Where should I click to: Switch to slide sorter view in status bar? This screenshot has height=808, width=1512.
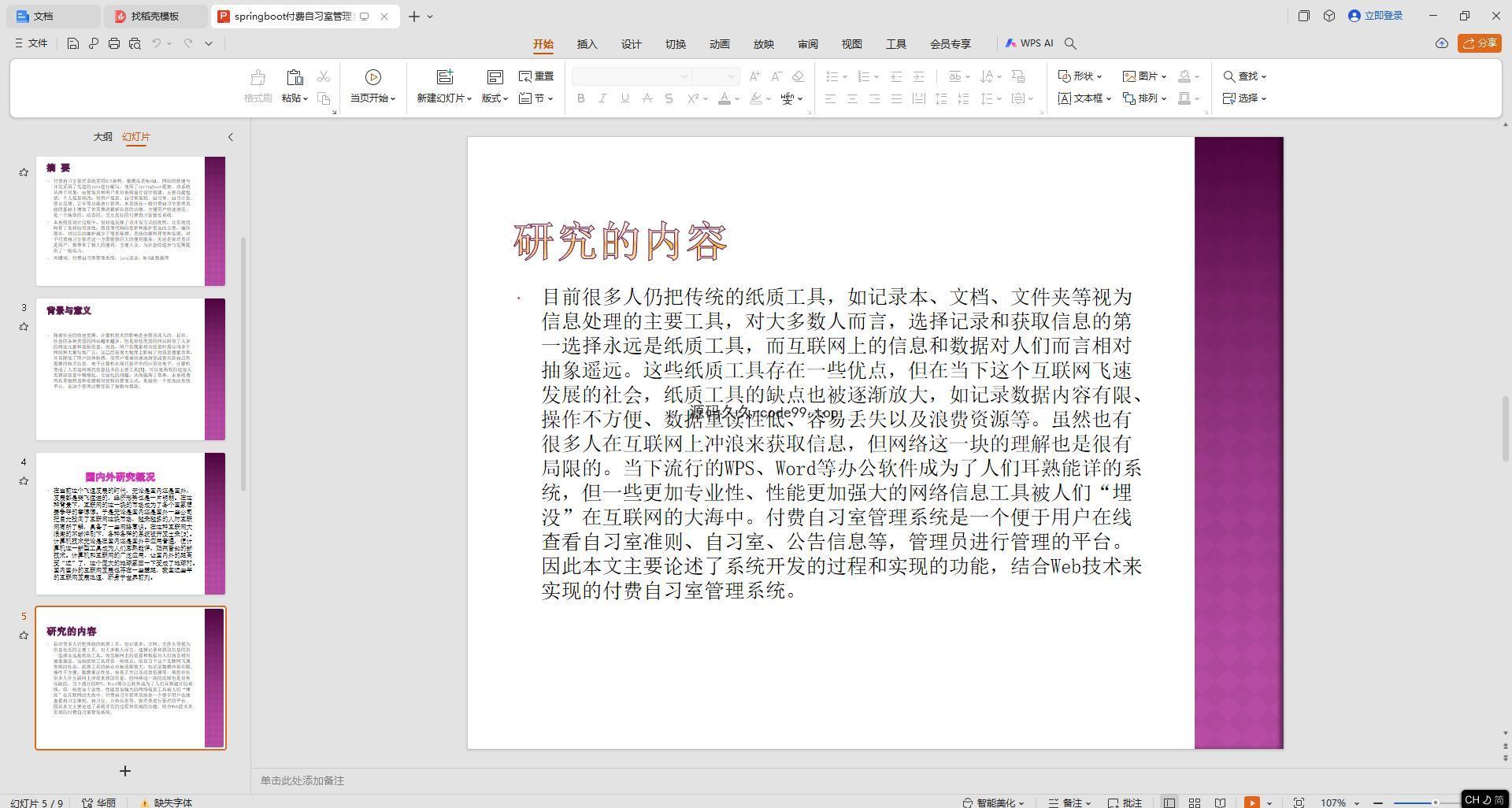coord(1195,802)
